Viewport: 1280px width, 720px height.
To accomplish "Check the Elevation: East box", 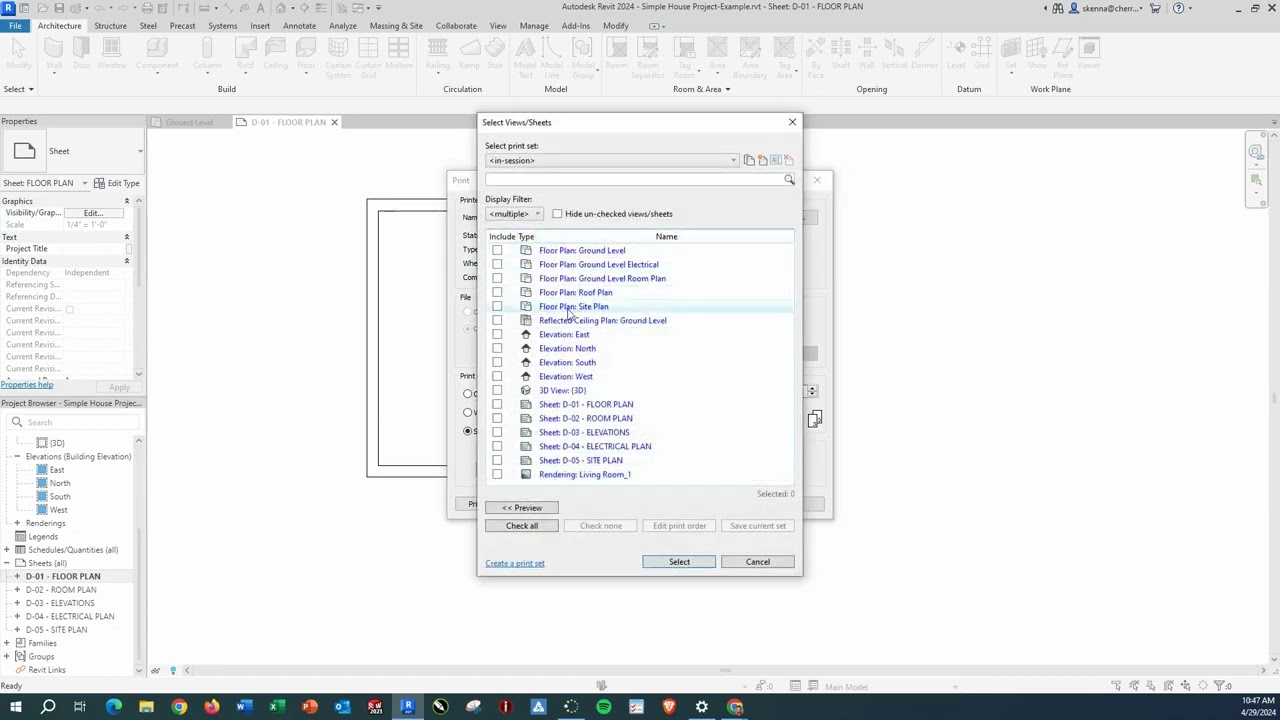I will (497, 335).
